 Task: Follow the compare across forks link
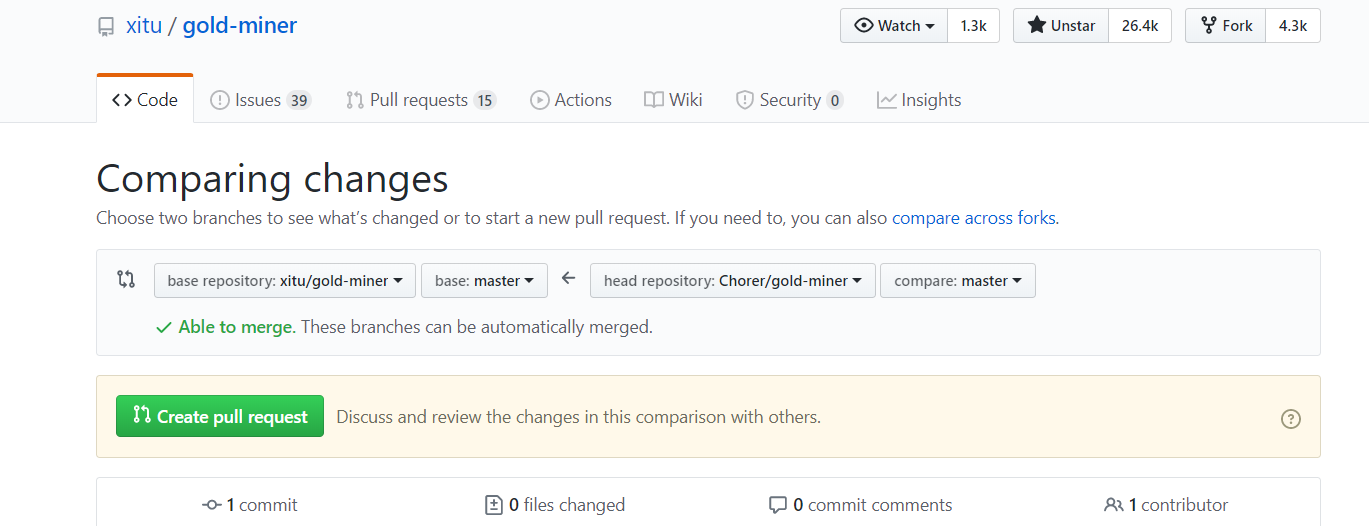click(973, 218)
